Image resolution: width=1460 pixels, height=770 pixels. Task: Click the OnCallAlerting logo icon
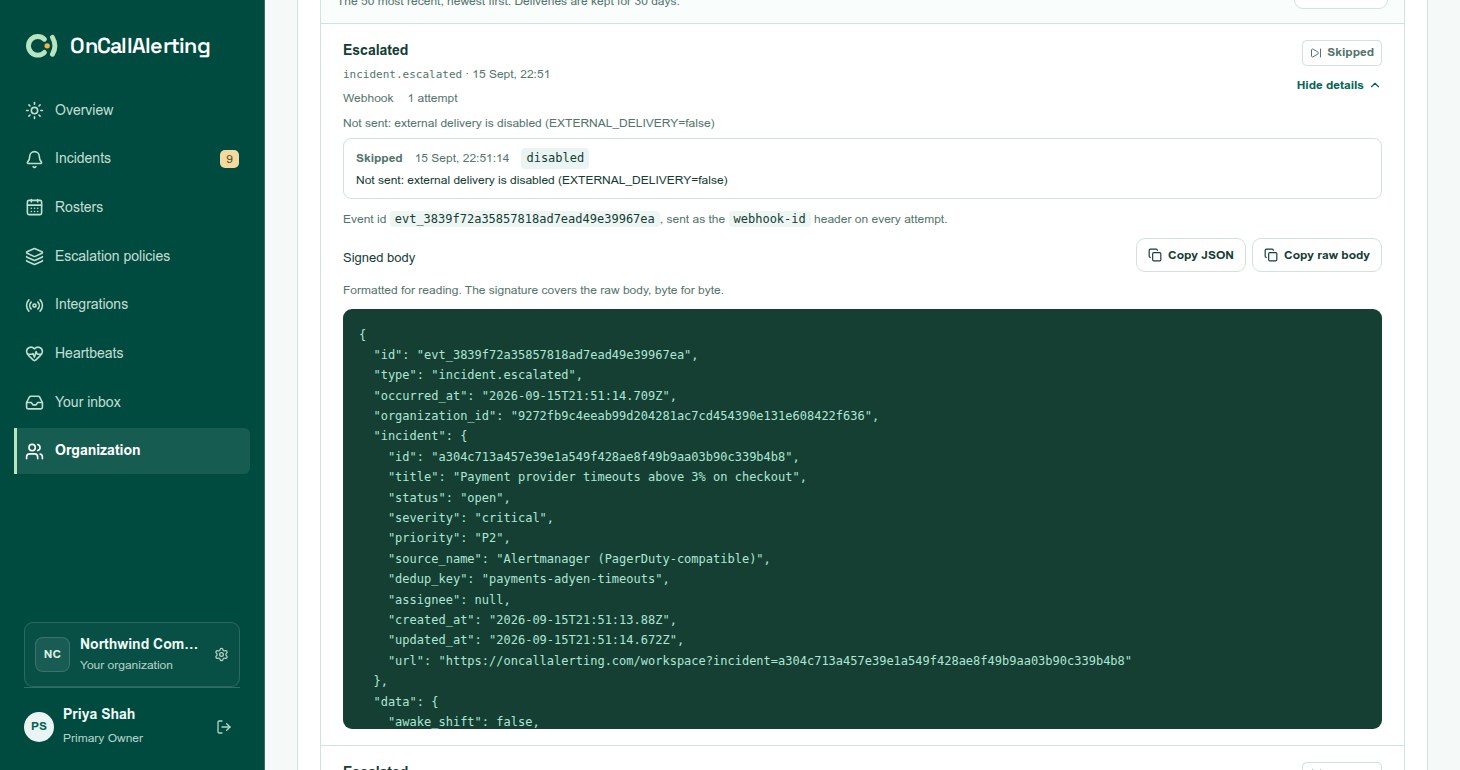coord(42,46)
